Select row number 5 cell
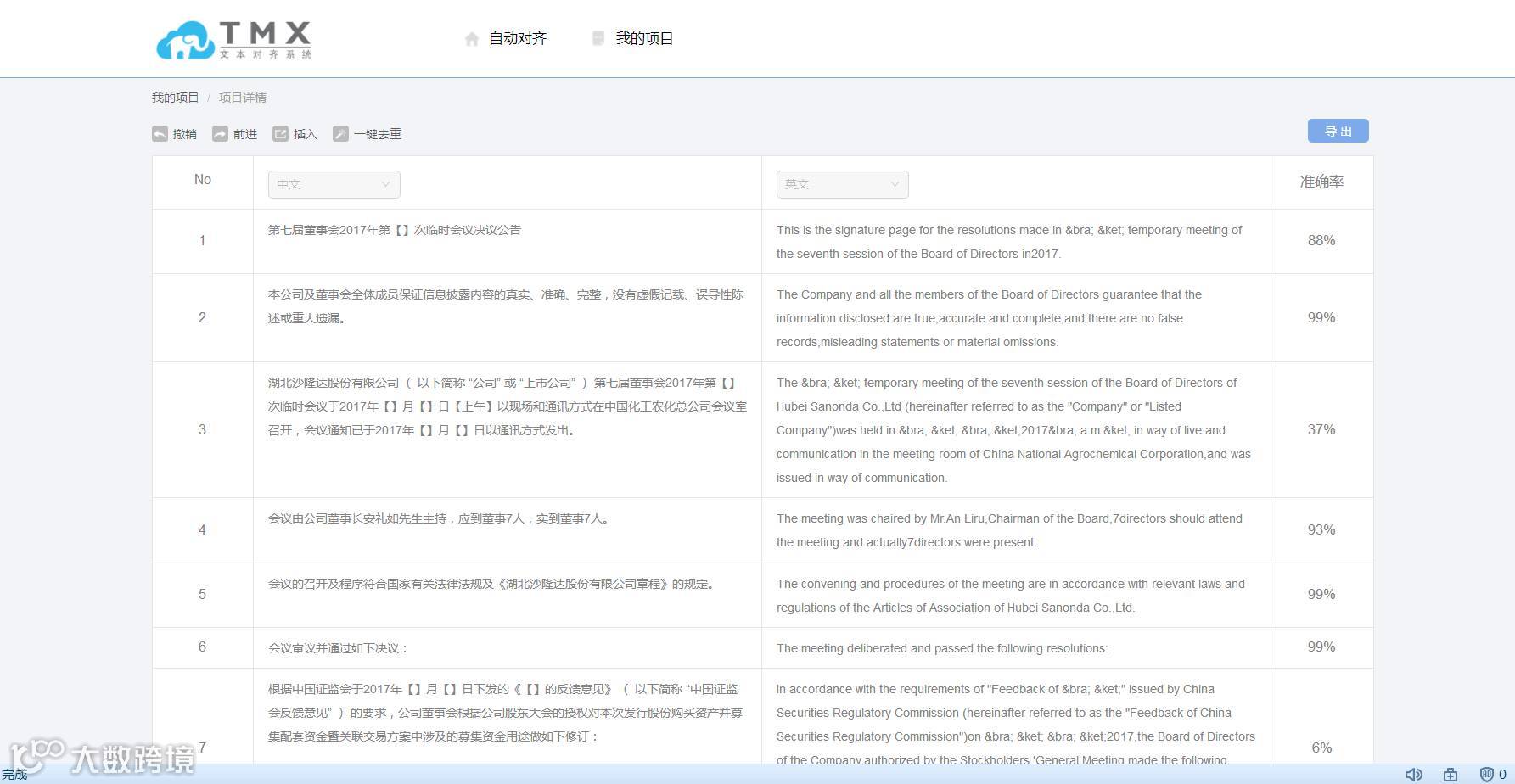This screenshot has width=1515, height=784. click(202, 594)
